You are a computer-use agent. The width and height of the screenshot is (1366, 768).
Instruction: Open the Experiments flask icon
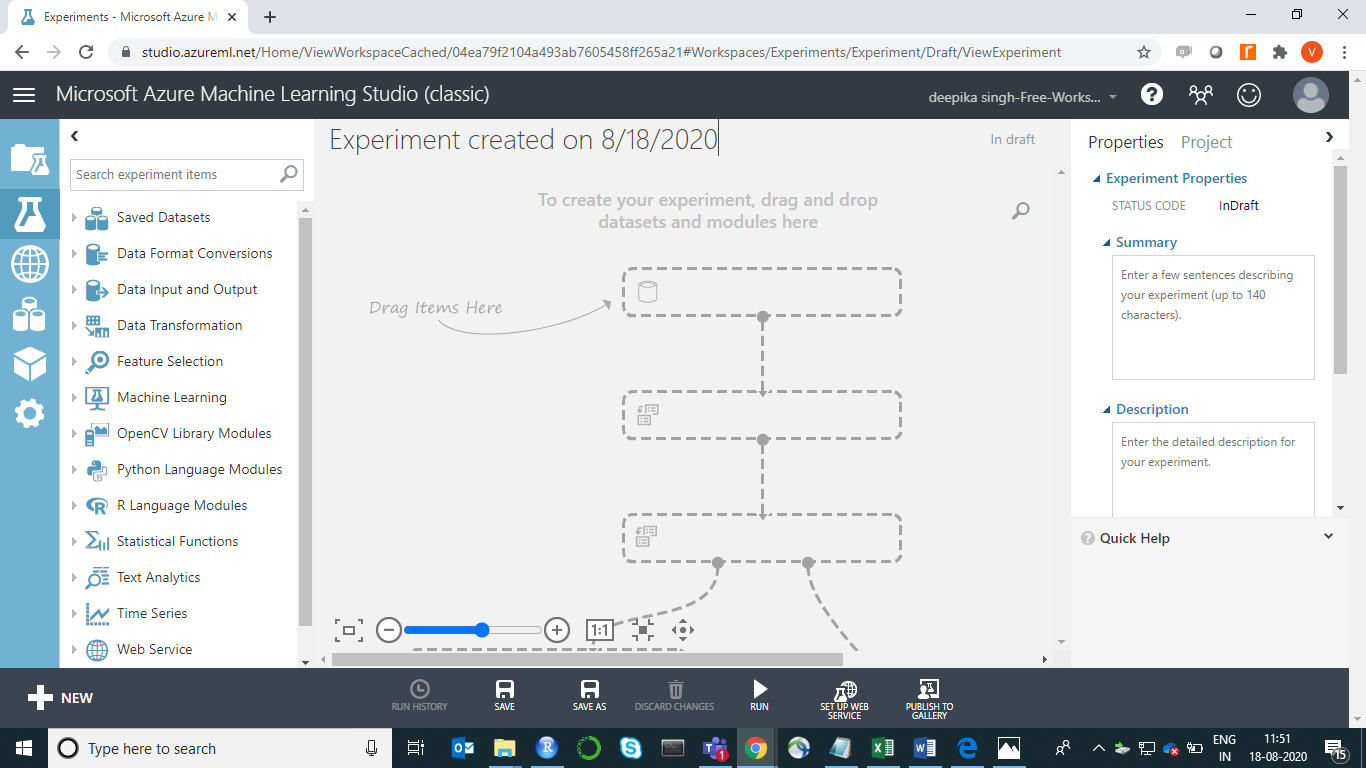coord(29,212)
